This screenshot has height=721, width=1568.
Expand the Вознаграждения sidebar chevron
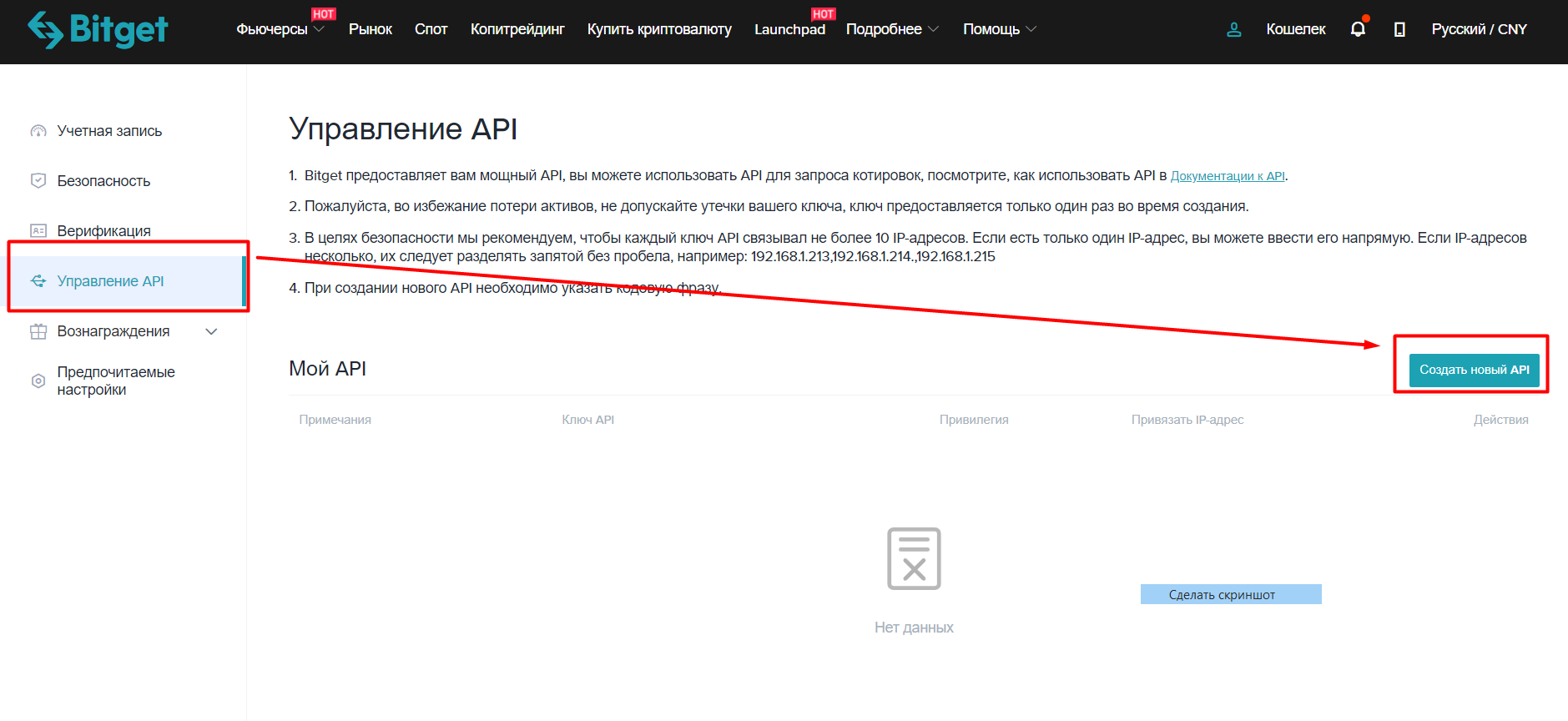point(212,331)
